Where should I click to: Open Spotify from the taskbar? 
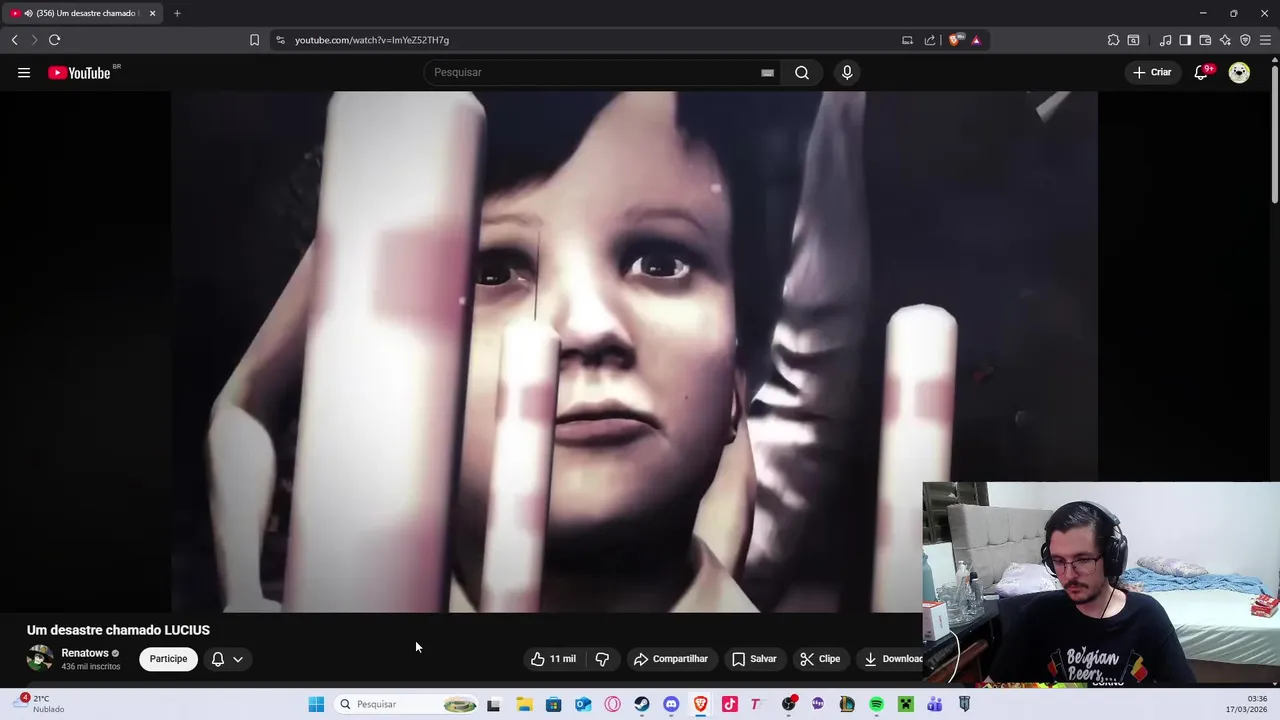(876, 704)
